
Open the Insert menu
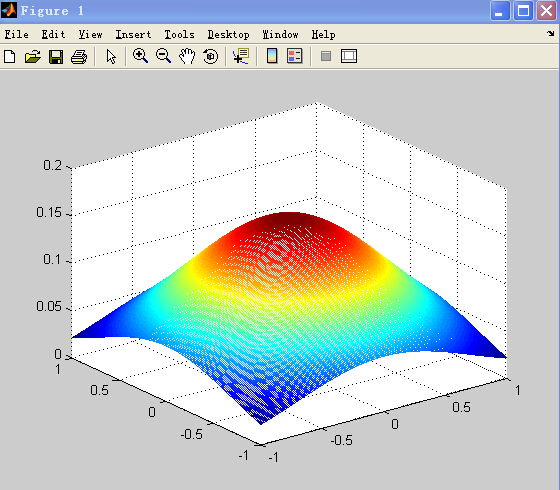click(133, 35)
